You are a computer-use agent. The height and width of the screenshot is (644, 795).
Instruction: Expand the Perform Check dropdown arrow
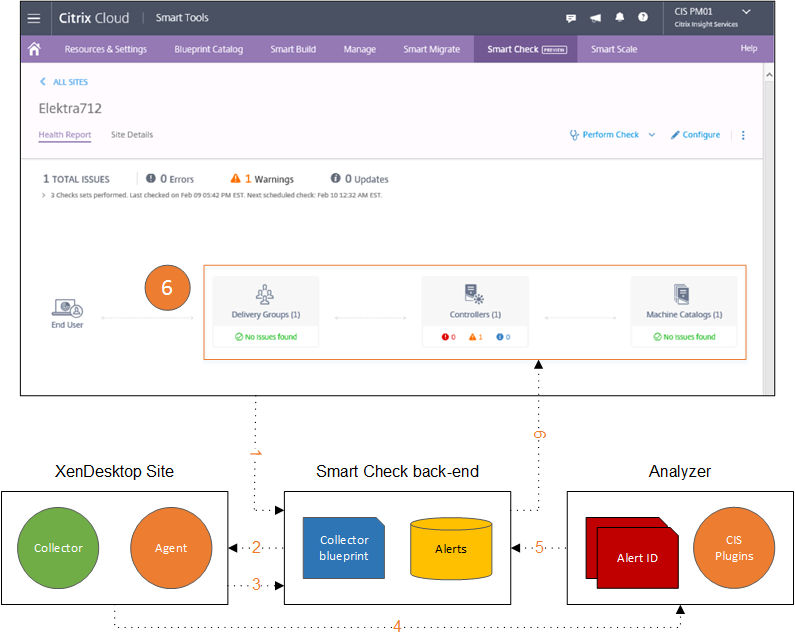(652, 135)
